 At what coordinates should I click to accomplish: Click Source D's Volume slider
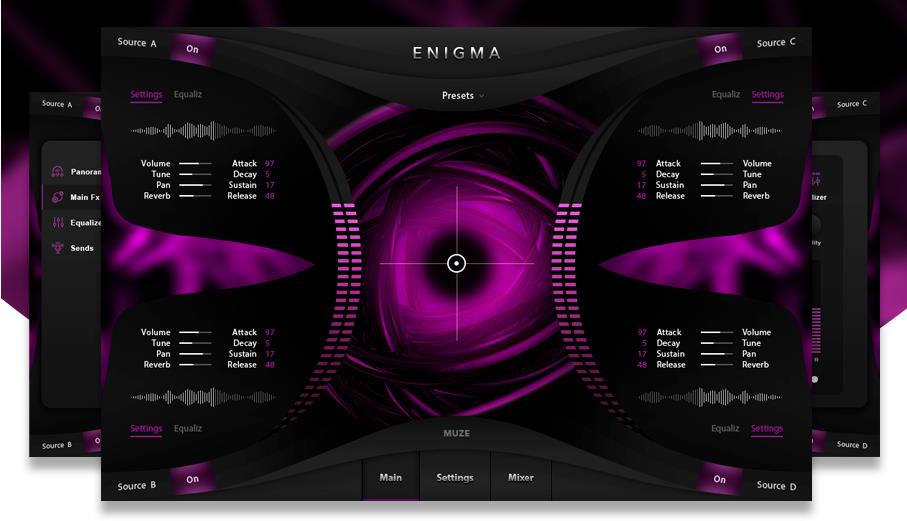coord(717,332)
